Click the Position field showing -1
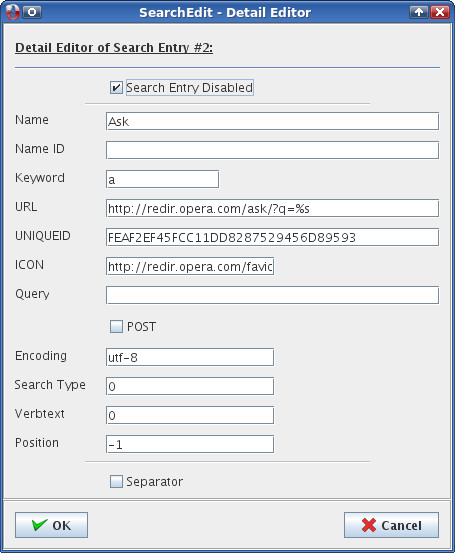The image size is (455, 553). tap(190, 444)
